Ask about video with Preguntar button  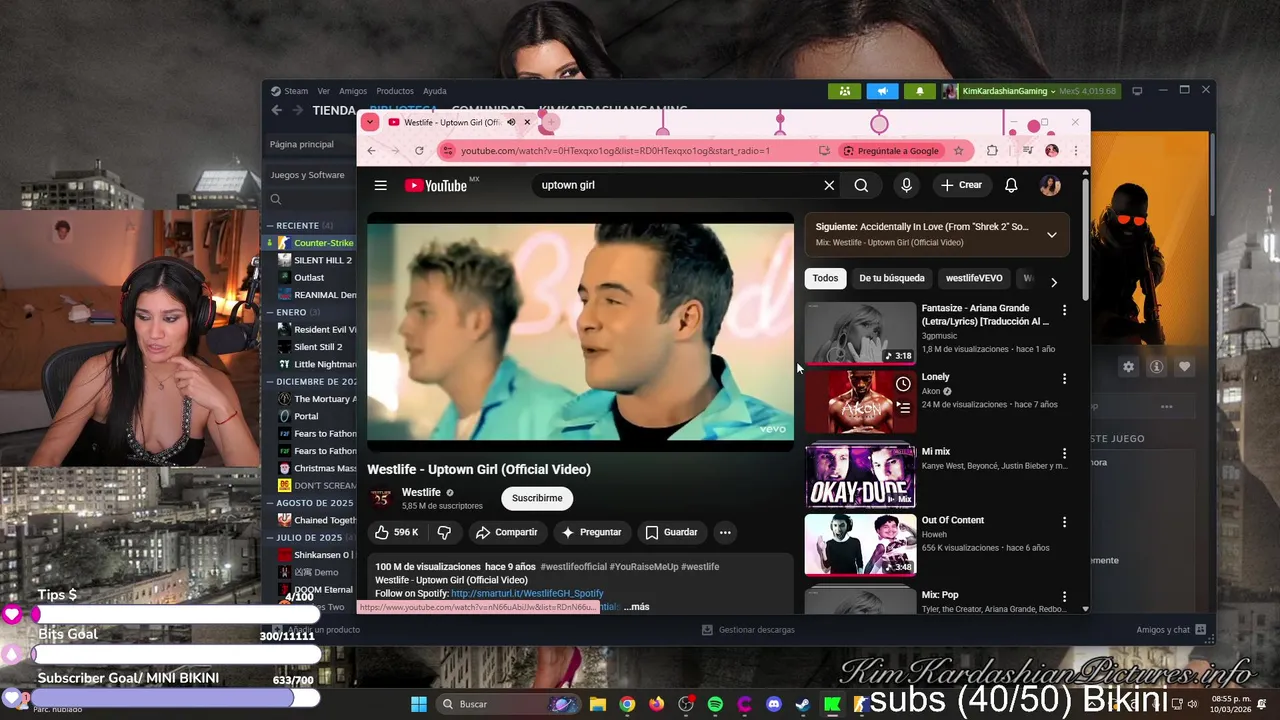592,532
